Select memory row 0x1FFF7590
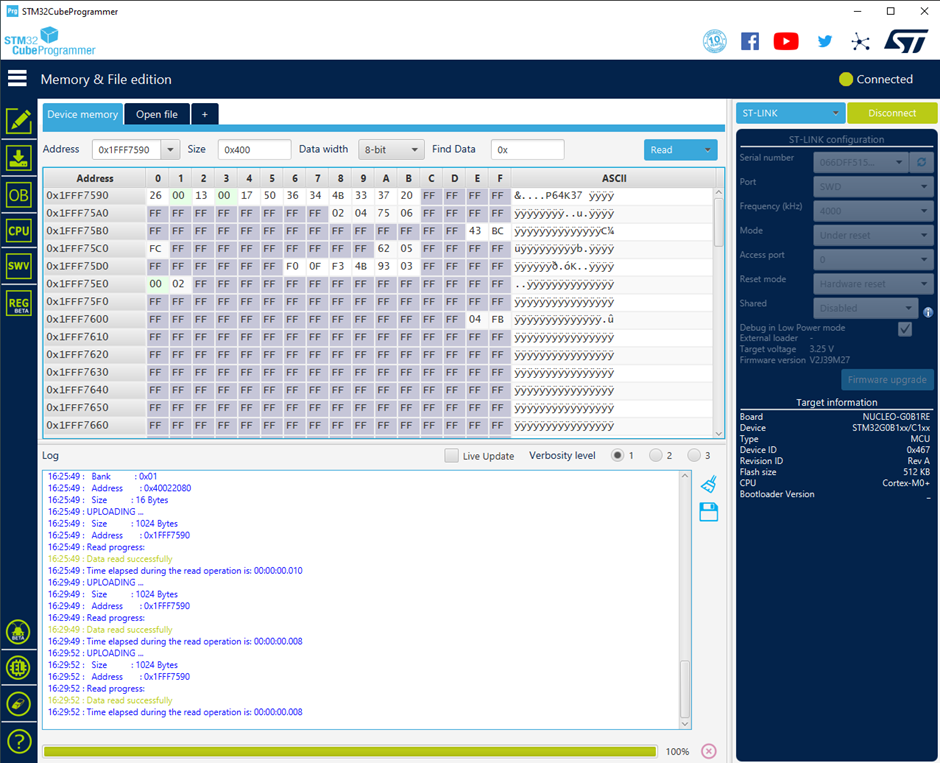 click(378, 195)
